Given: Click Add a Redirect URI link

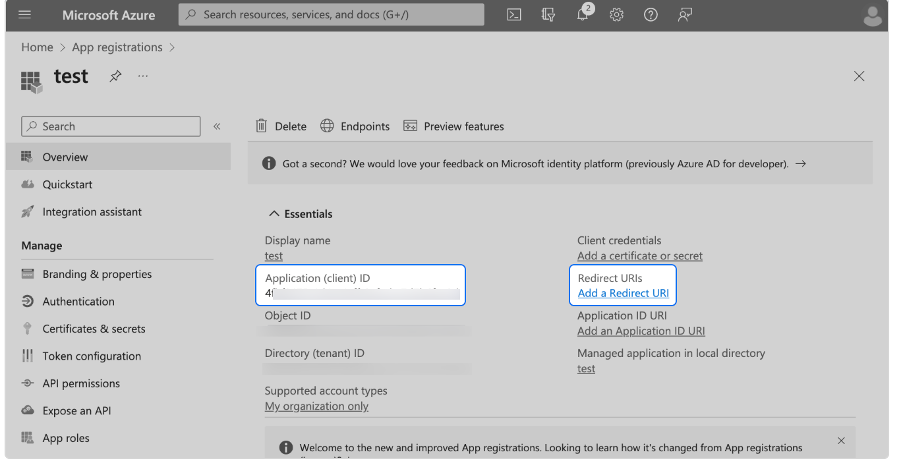Looking at the screenshot, I should 623,293.
